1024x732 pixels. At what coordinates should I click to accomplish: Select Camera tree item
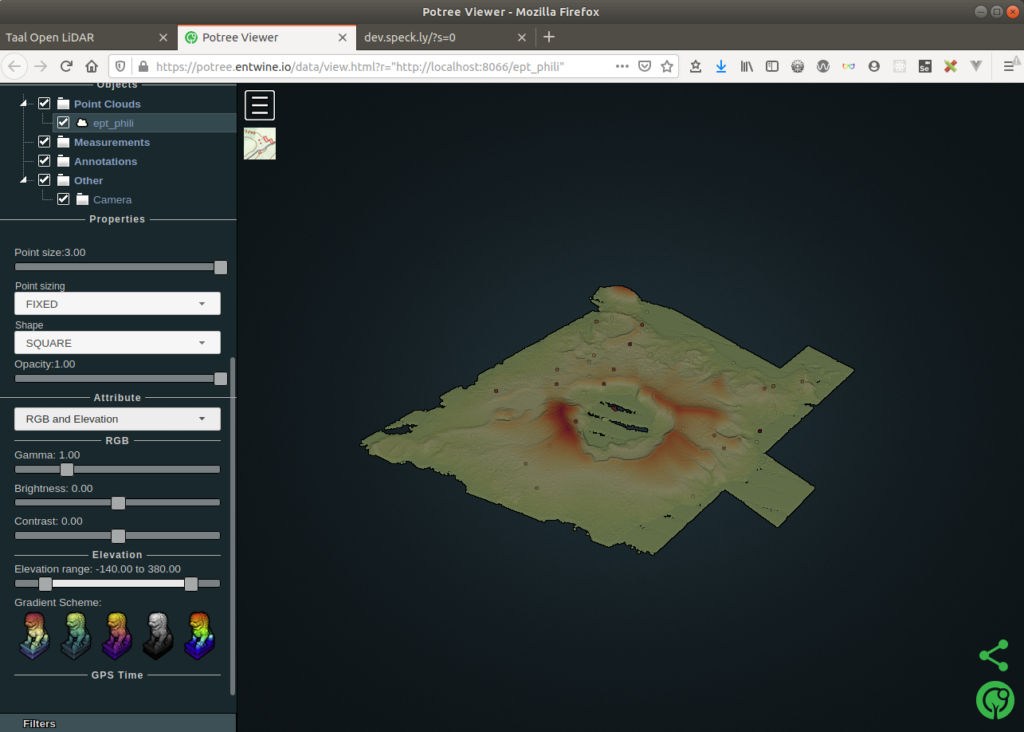[x=112, y=200]
